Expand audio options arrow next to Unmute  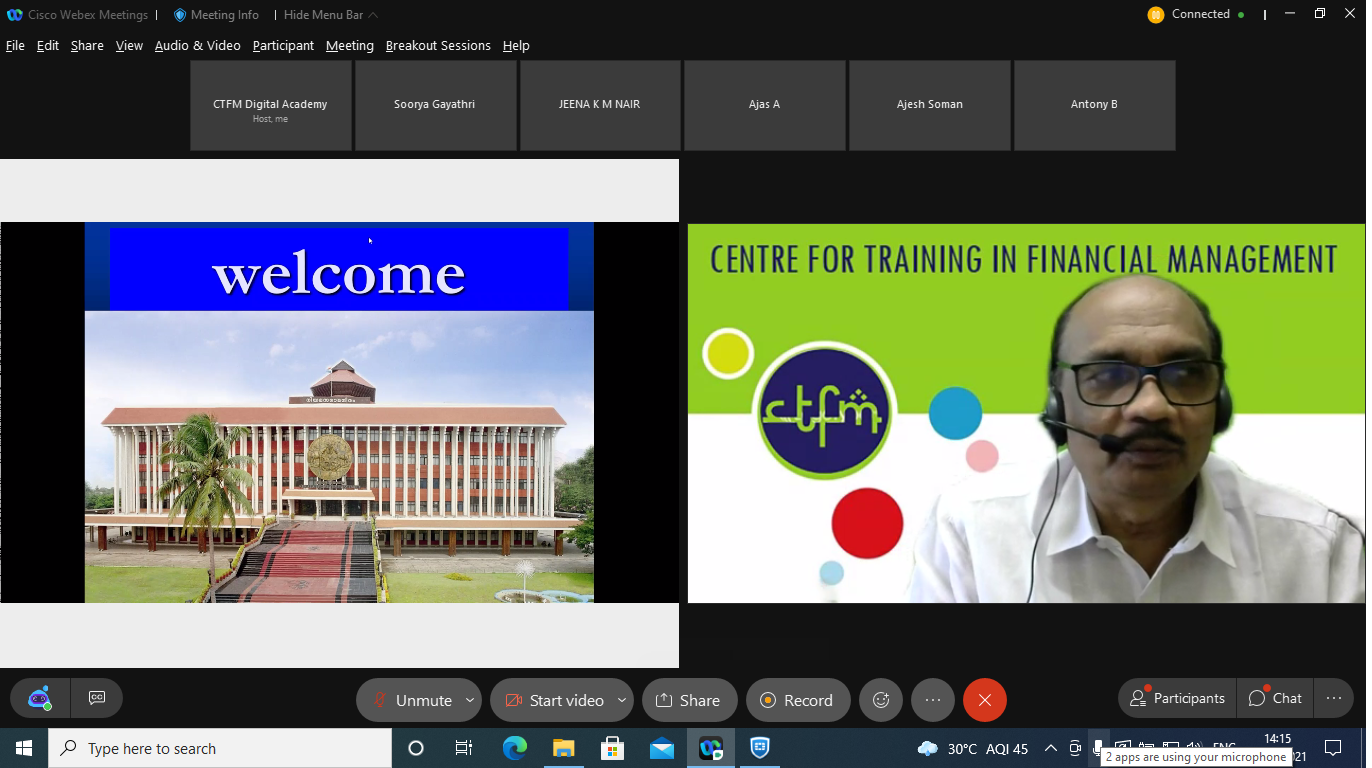[x=470, y=700]
